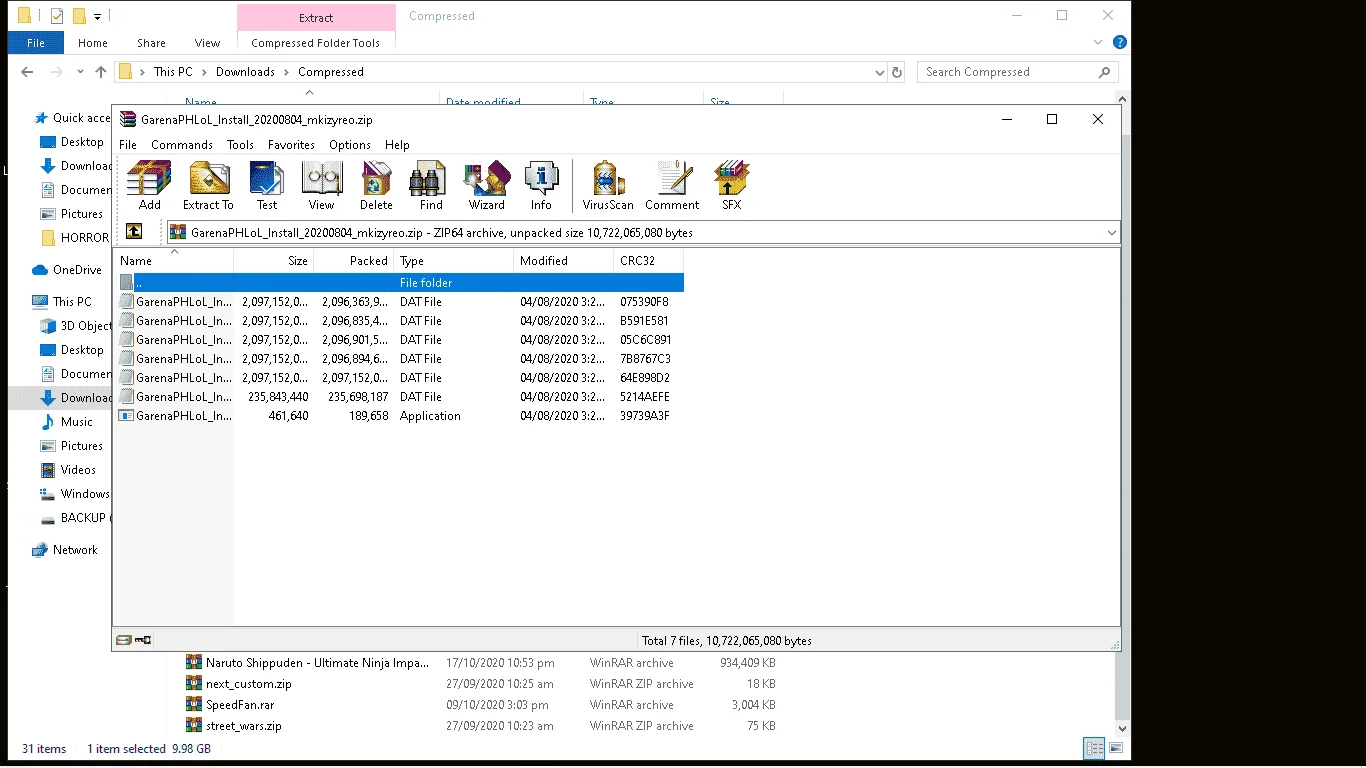Viewport: 1366px width, 768px height.
Task: Switch Explorer to large icons view
Action: pos(1116,748)
